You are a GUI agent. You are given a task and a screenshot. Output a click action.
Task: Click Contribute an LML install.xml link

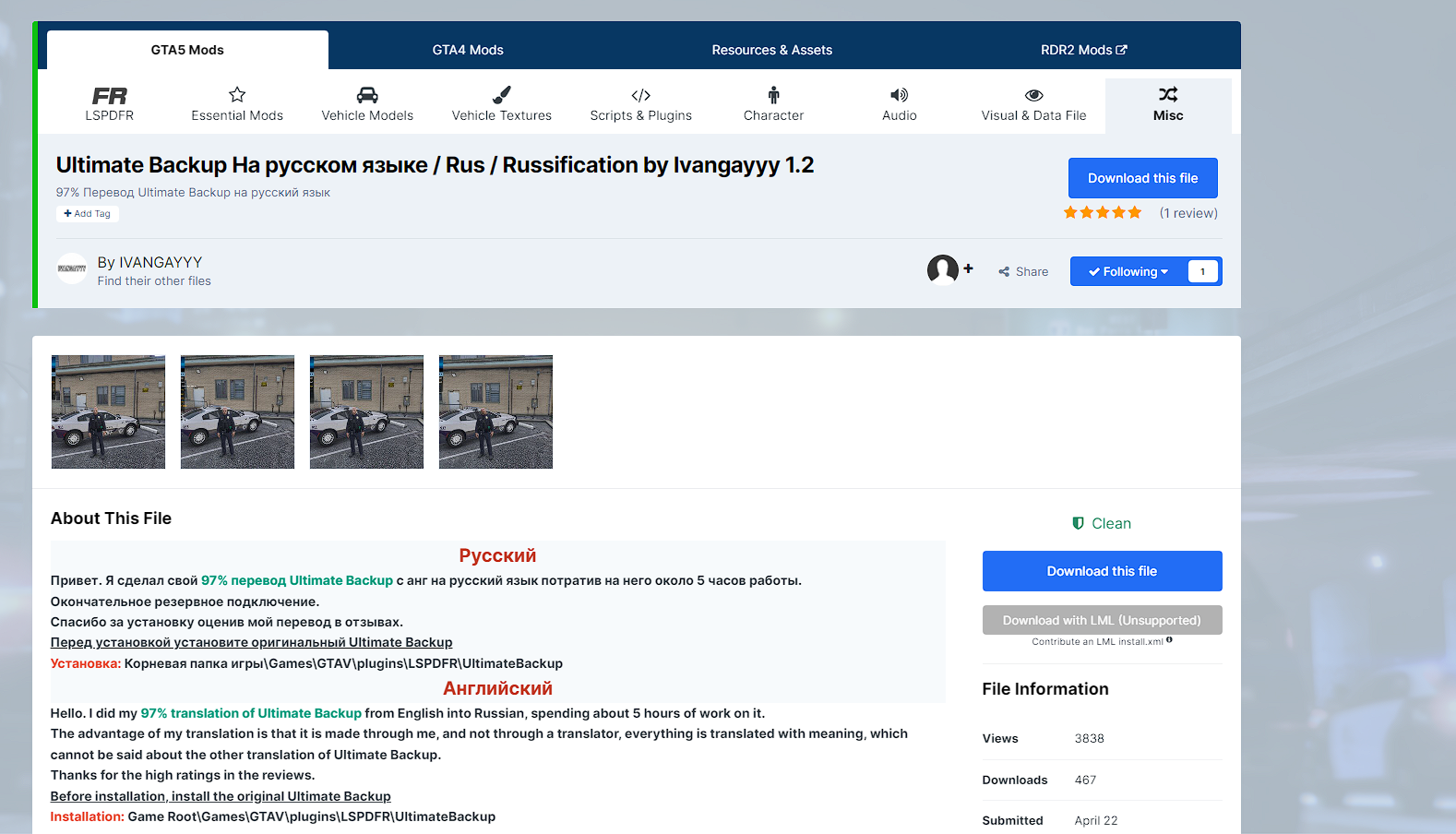[x=1097, y=641]
